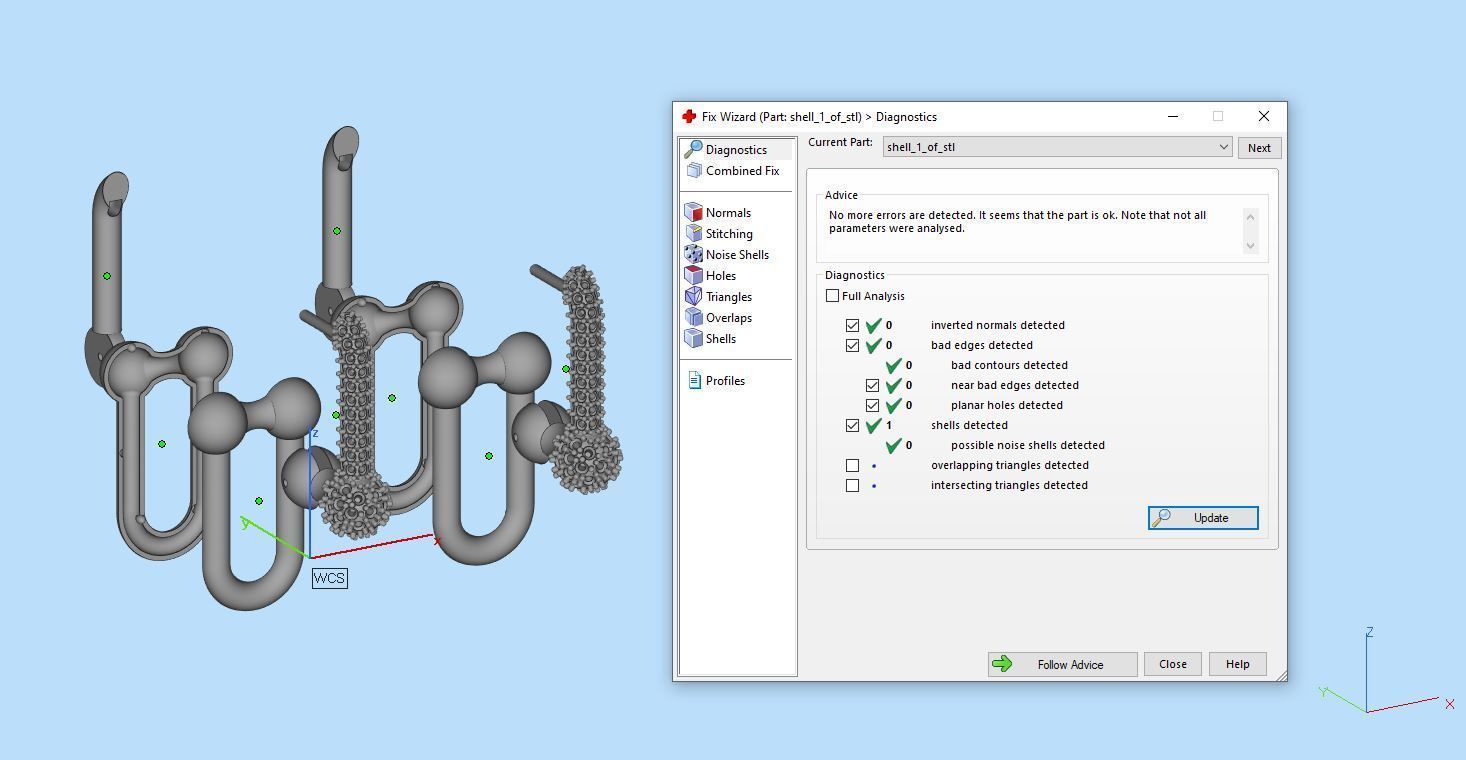Viewport: 1466px width, 760px height.
Task: Click the Help button
Action: (1237, 664)
